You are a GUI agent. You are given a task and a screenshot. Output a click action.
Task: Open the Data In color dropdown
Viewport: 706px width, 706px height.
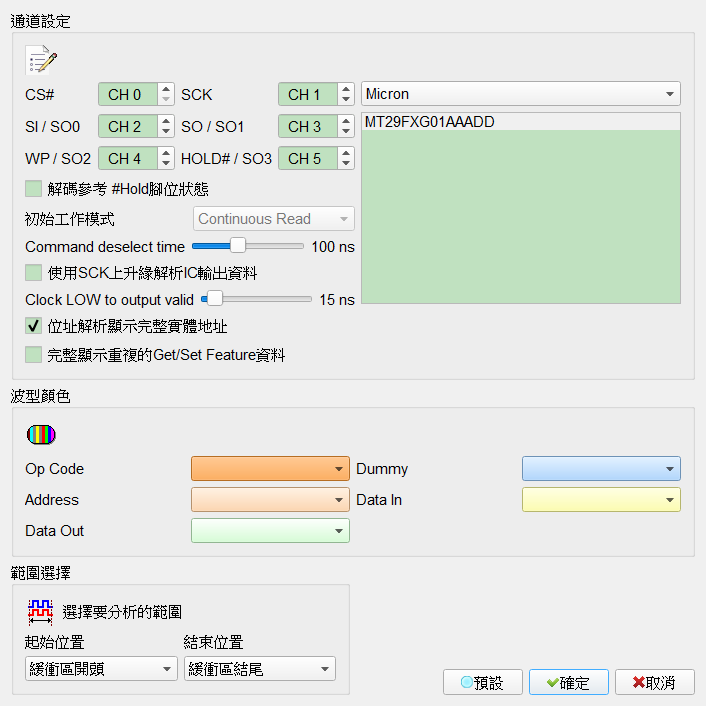click(x=601, y=500)
